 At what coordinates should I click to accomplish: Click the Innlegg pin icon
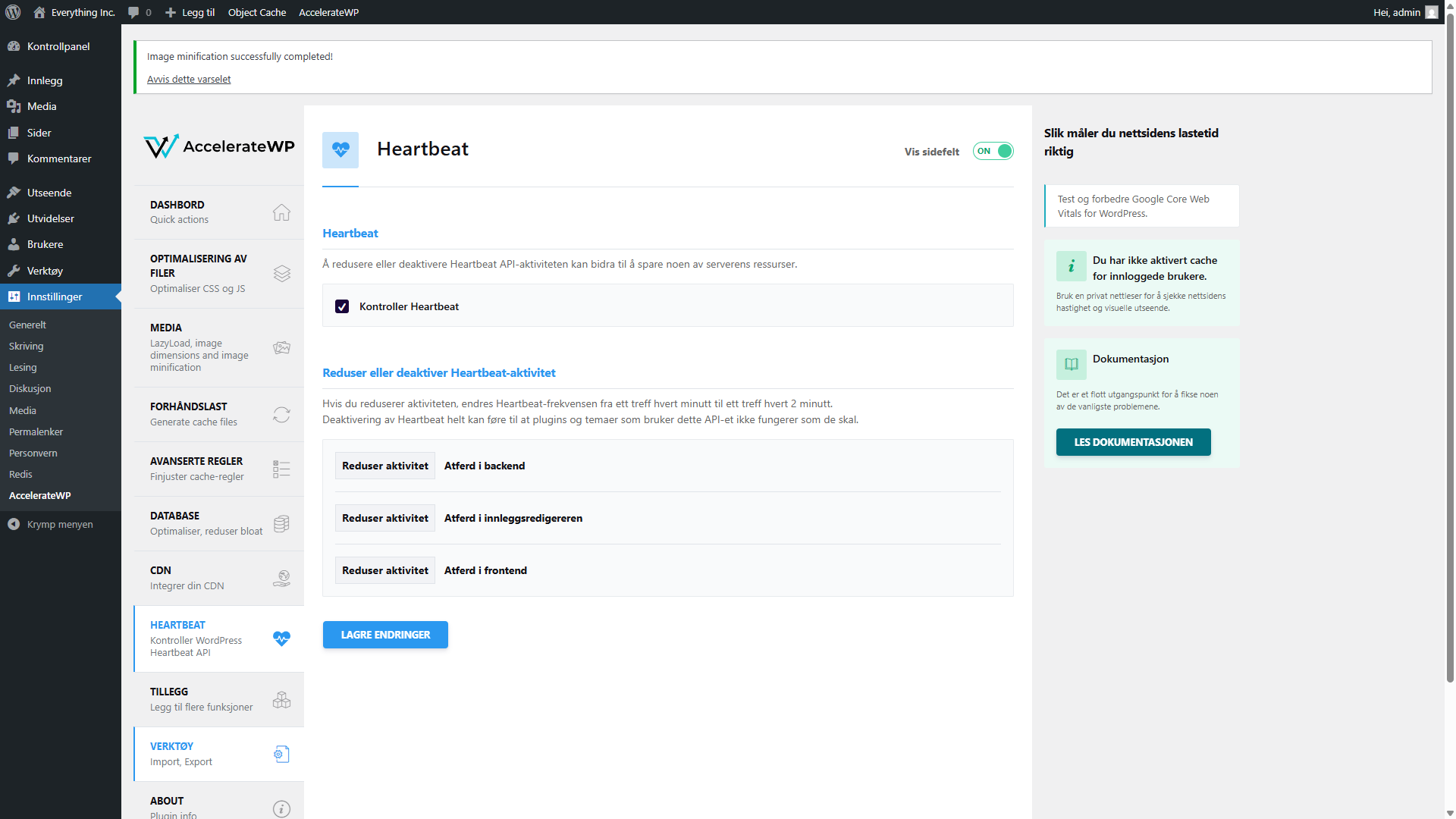(14, 80)
